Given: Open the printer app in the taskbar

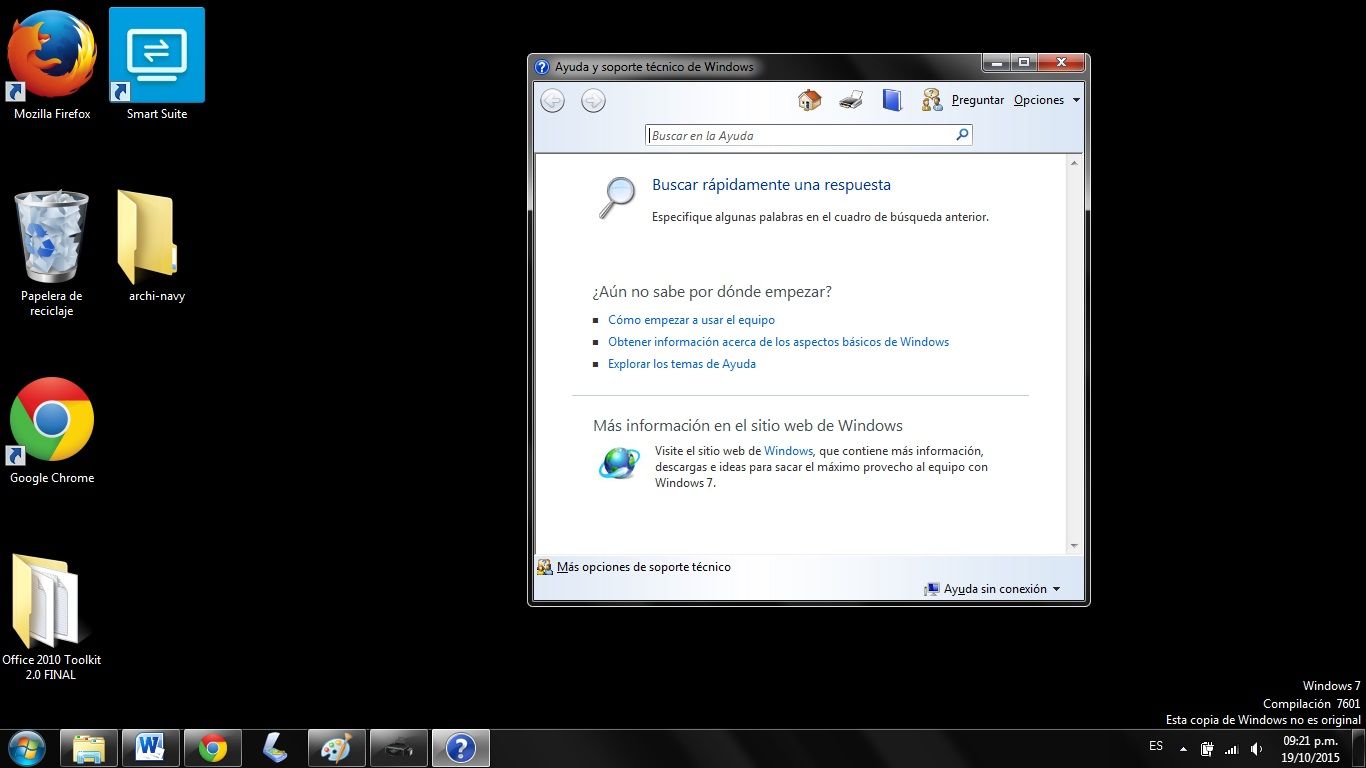Looking at the screenshot, I should [399, 748].
